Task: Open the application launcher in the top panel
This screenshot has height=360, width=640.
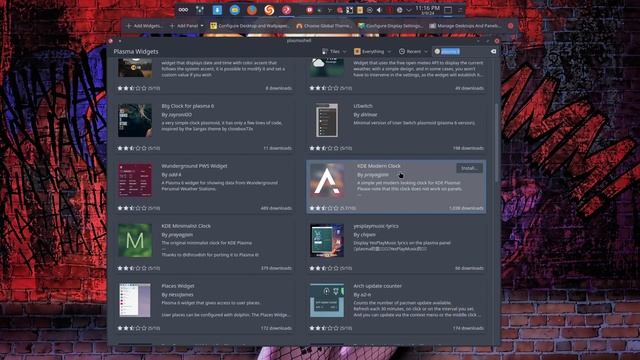Action: pos(183,10)
